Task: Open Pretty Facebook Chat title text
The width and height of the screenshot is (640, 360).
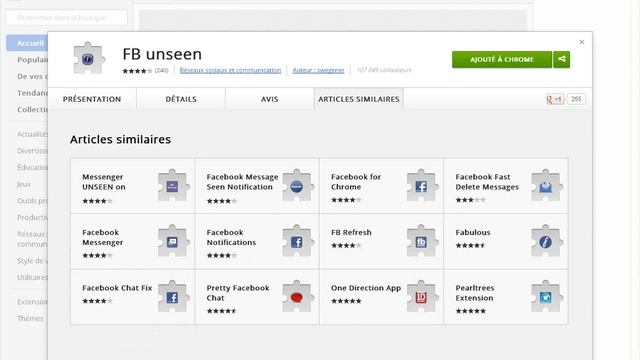Action: 238,293
